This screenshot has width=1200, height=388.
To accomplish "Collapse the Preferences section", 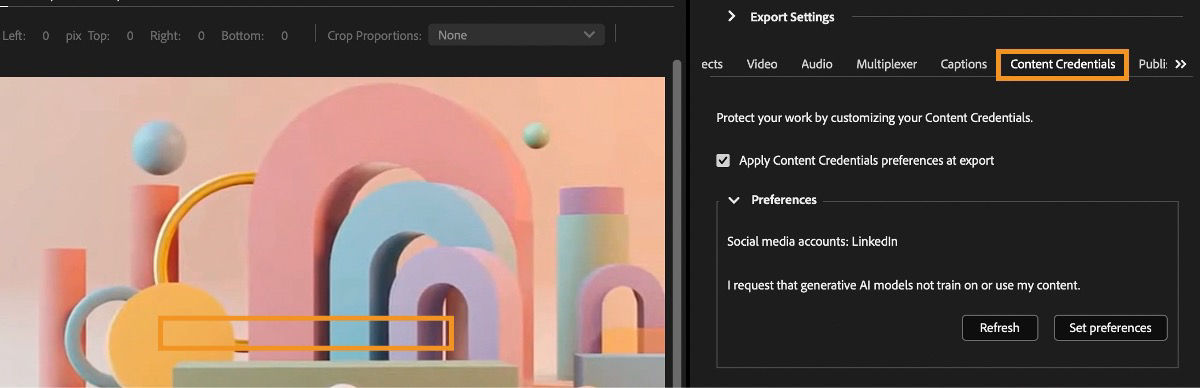I will [734, 200].
